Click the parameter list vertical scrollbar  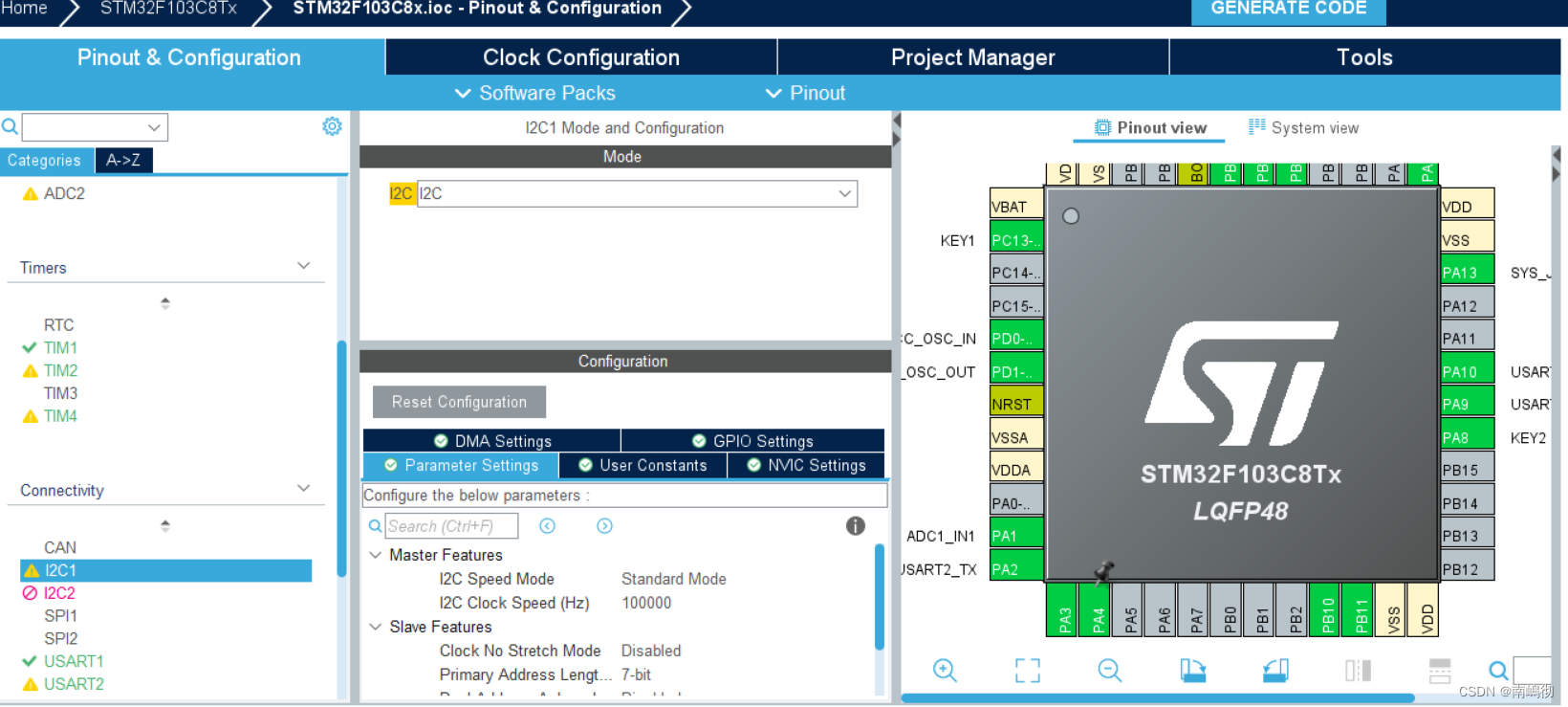(879, 597)
